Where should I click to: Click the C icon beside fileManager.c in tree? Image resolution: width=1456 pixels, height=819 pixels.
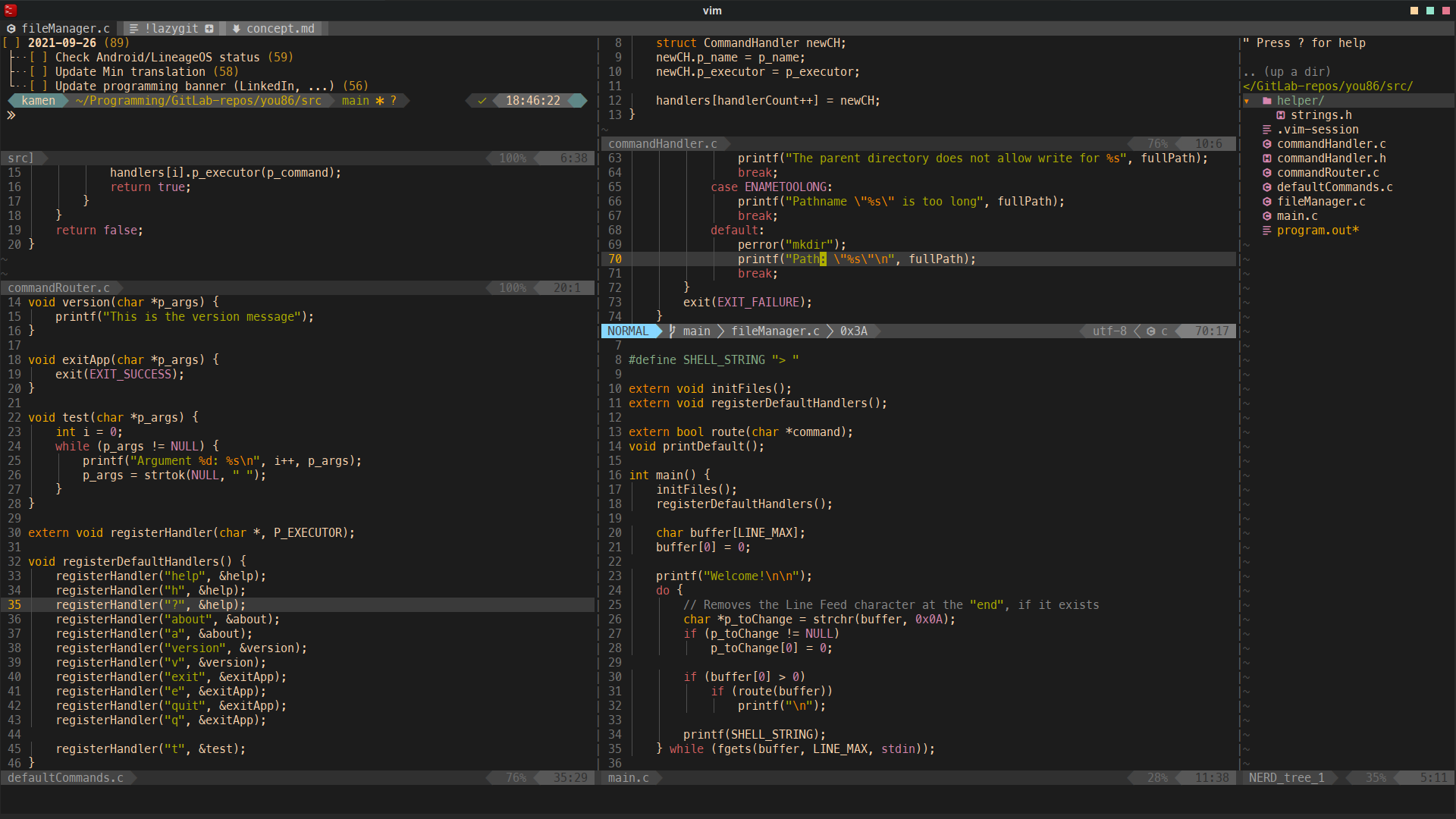coord(1266,202)
